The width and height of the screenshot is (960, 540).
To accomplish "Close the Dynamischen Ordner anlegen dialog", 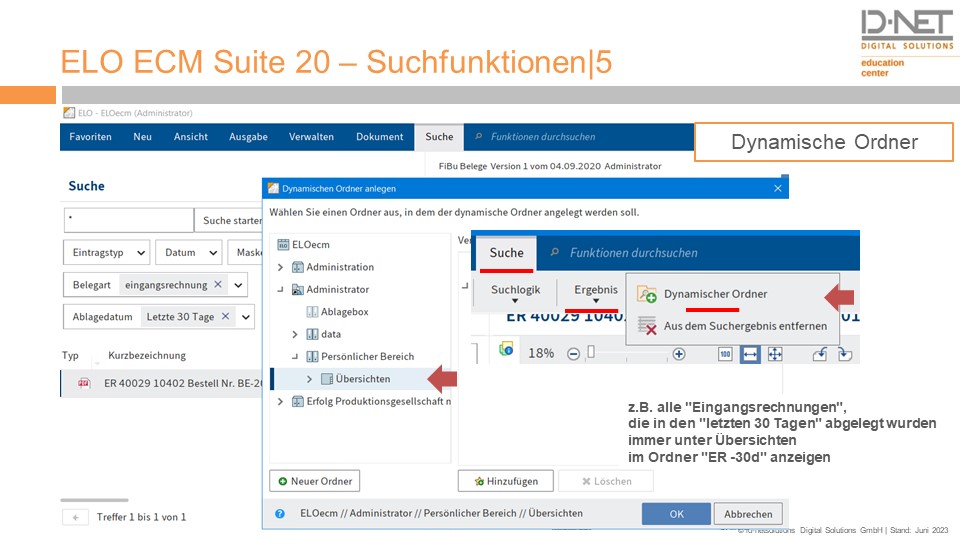I will [778, 189].
